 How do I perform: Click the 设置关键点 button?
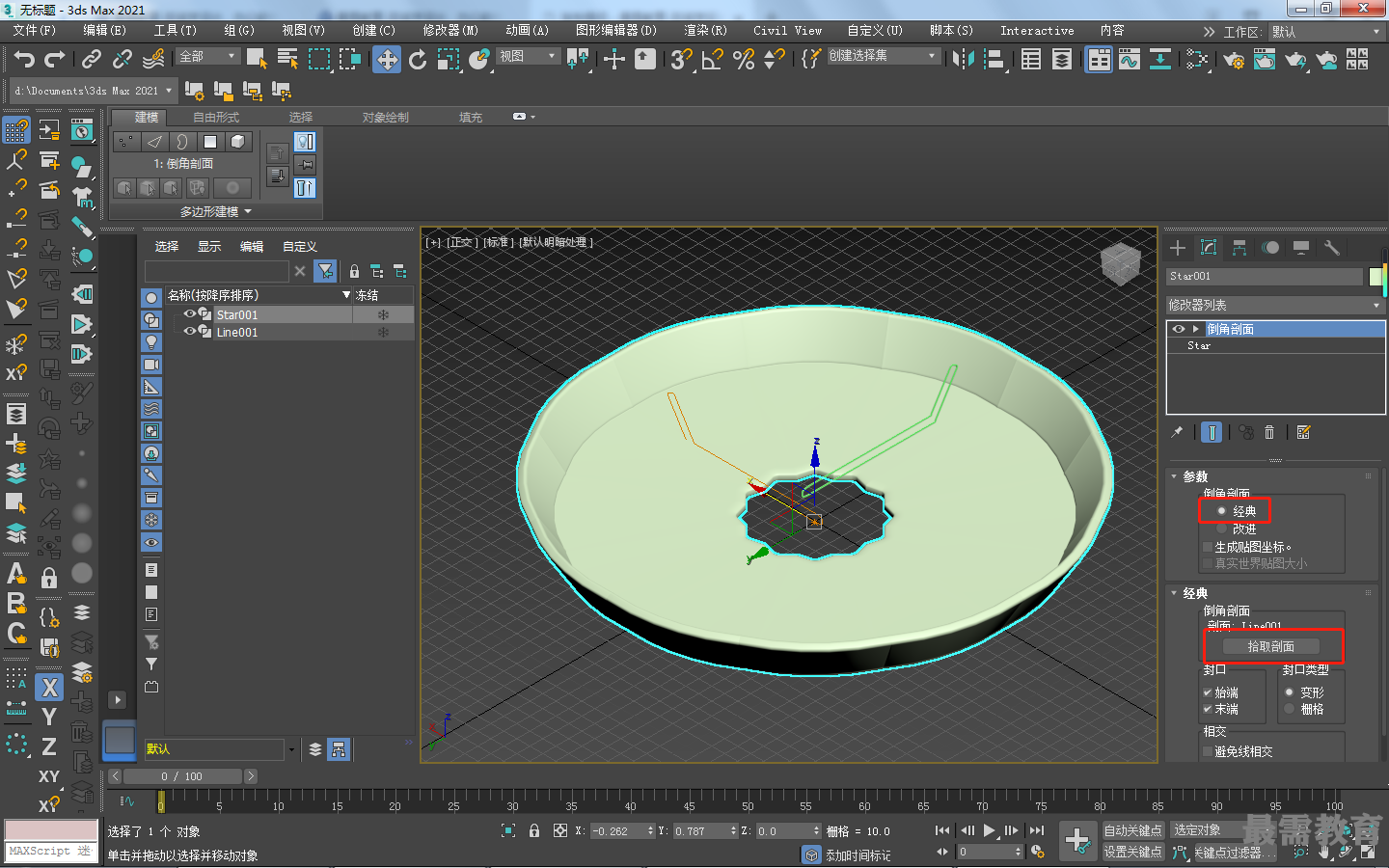1132,852
